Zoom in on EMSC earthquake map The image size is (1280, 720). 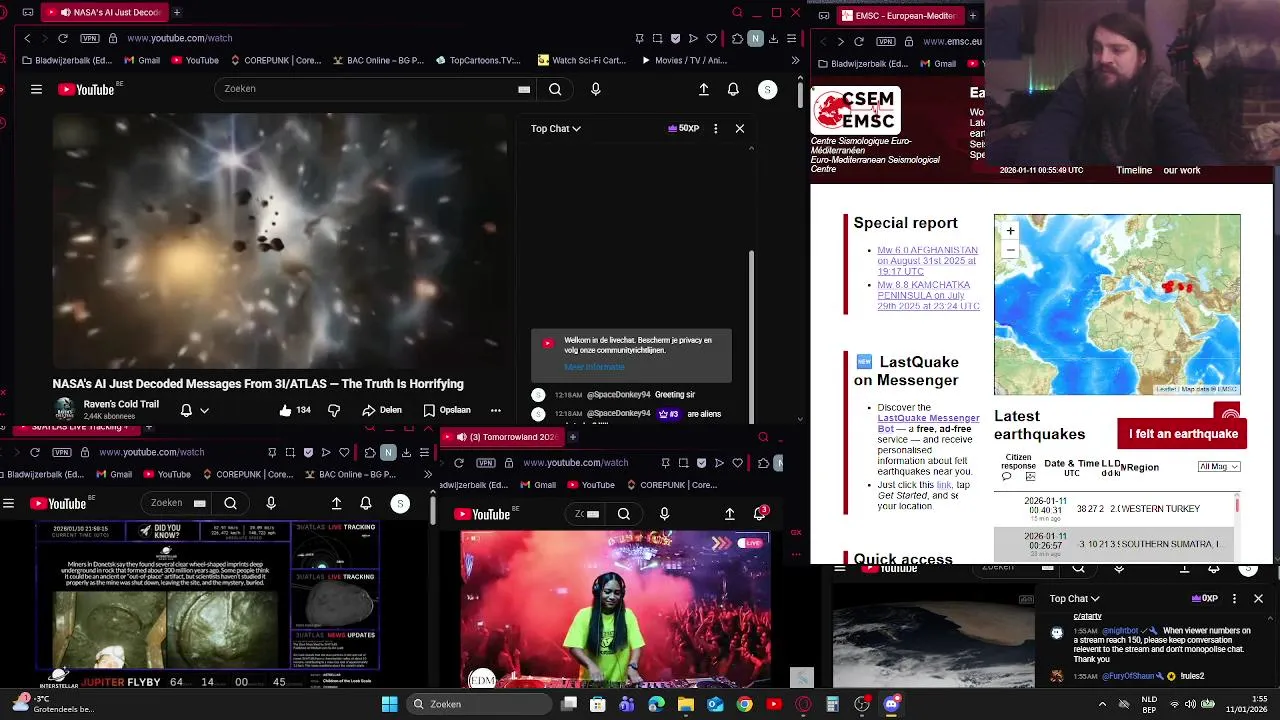pos(1010,231)
